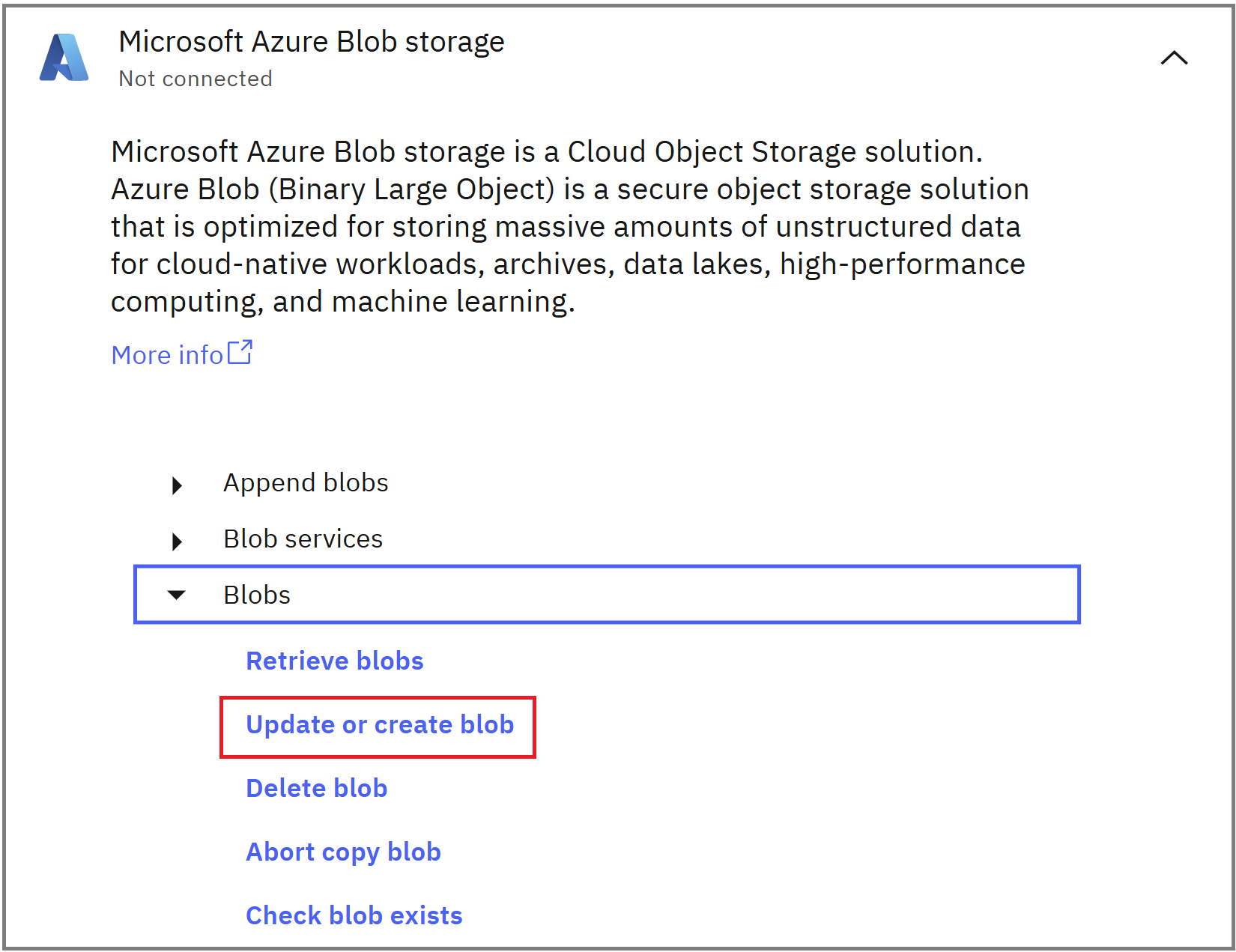The height and width of the screenshot is (952, 1236).
Task: Open the More info link
Action: (x=167, y=355)
